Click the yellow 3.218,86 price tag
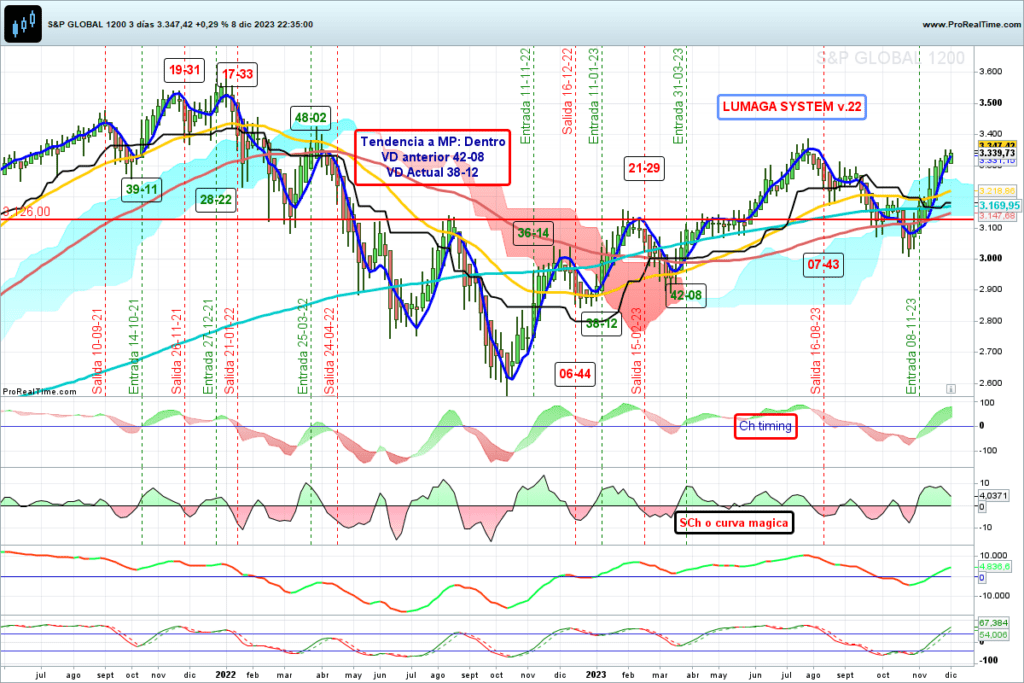 coord(997,191)
